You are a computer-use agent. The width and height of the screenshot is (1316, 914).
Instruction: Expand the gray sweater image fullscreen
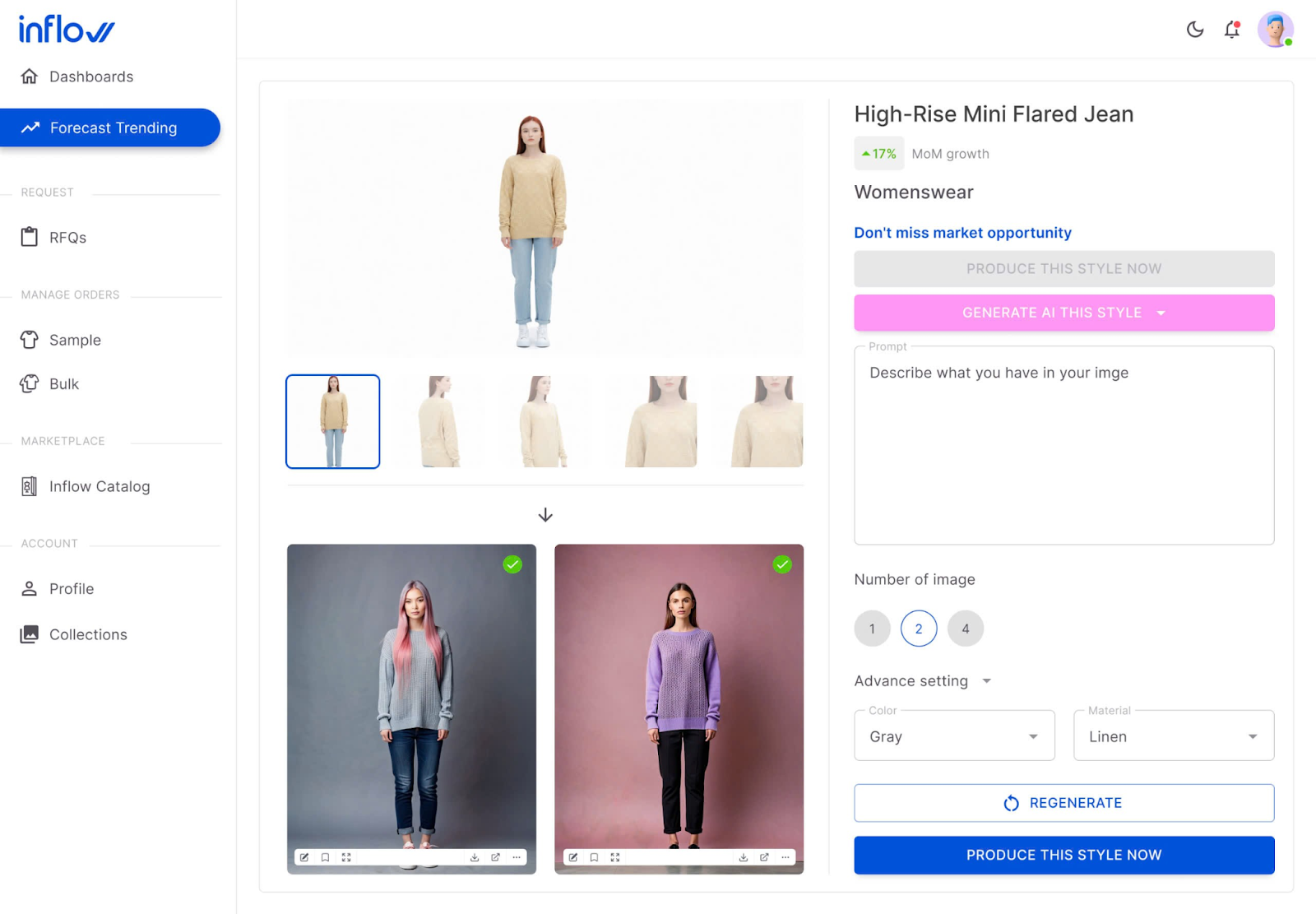coord(346,857)
